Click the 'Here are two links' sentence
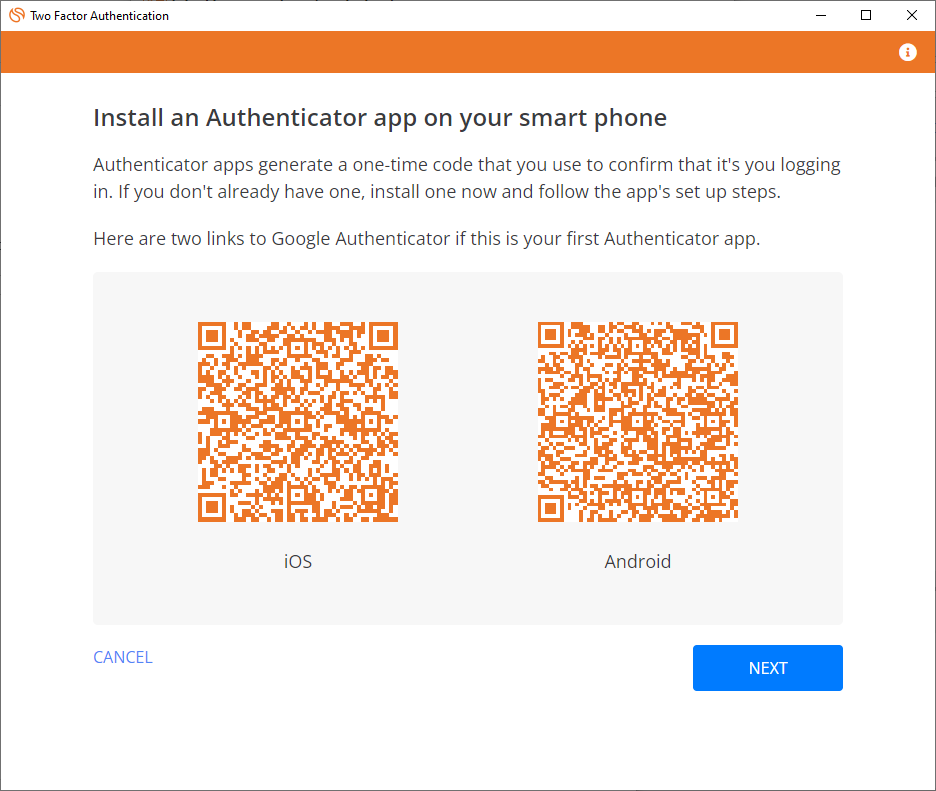 click(426, 239)
